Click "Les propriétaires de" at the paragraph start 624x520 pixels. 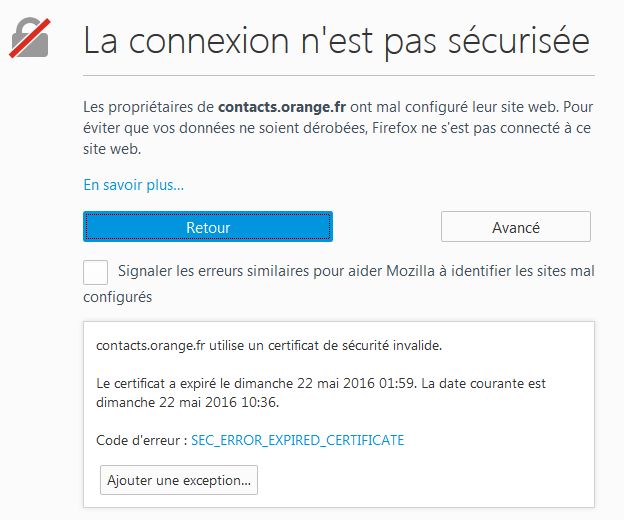pos(148,105)
